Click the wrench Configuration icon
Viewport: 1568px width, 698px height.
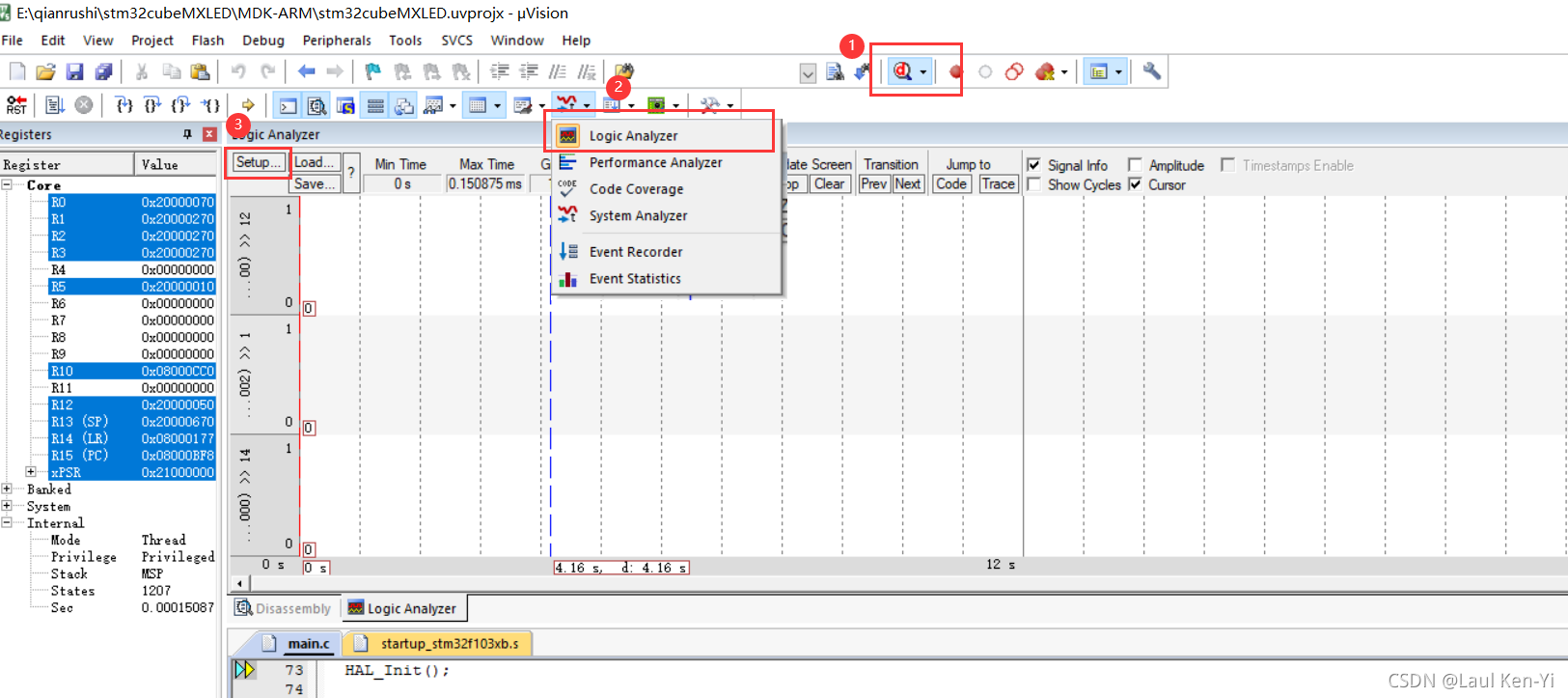pos(1151,71)
